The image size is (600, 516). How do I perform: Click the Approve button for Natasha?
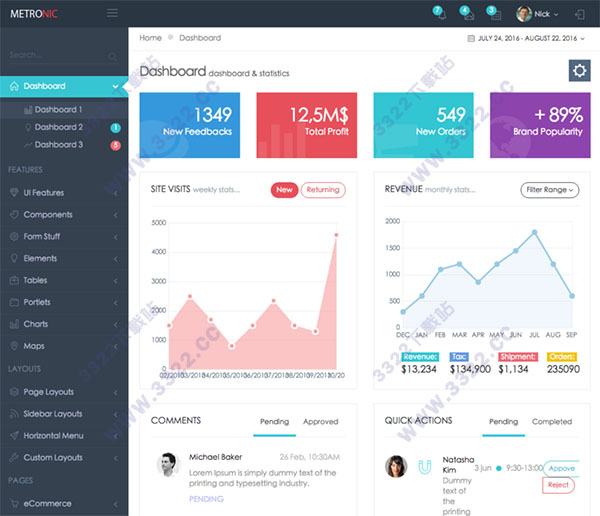(x=561, y=468)
